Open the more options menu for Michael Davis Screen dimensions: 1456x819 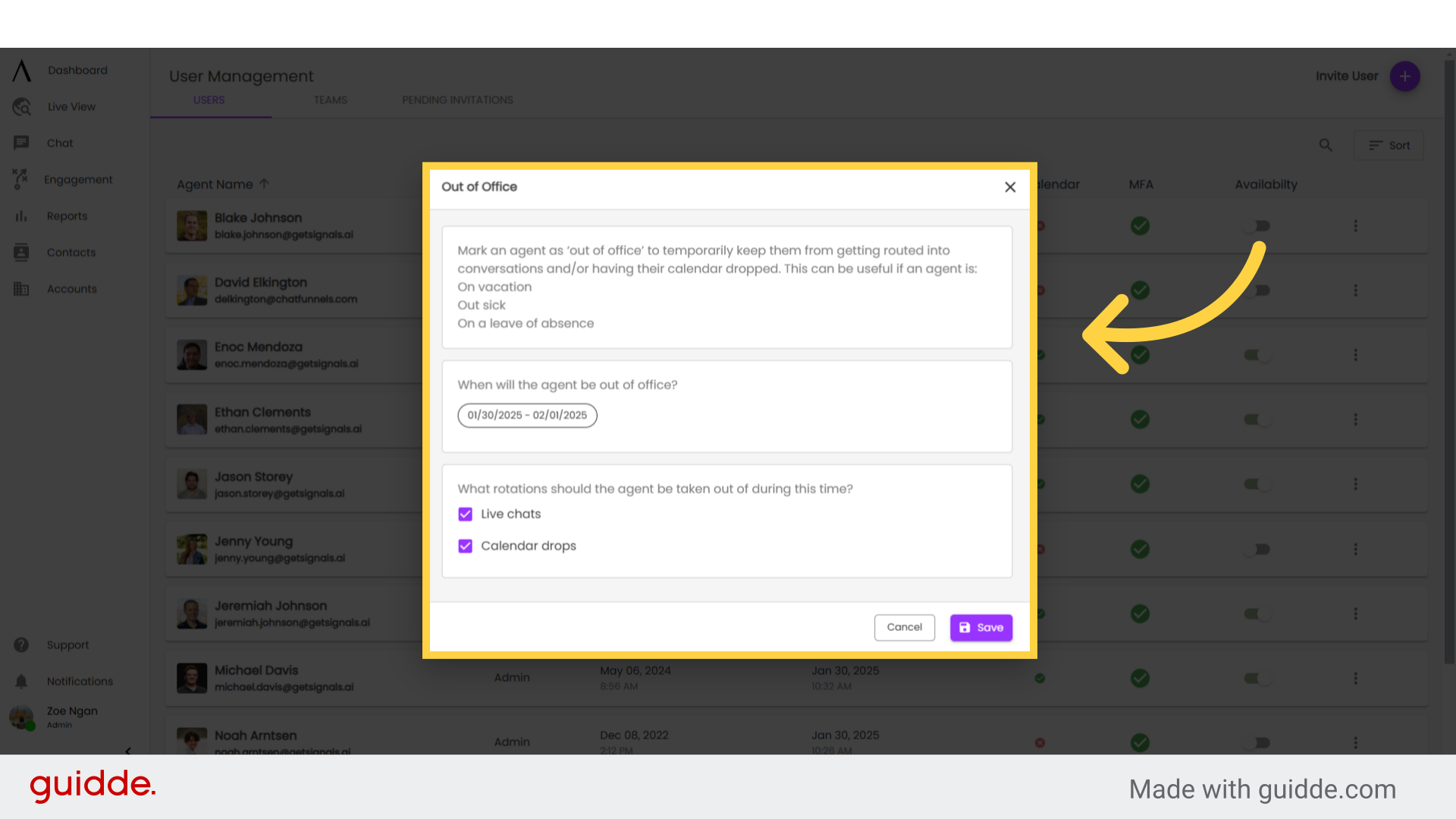coord(1356,678)
